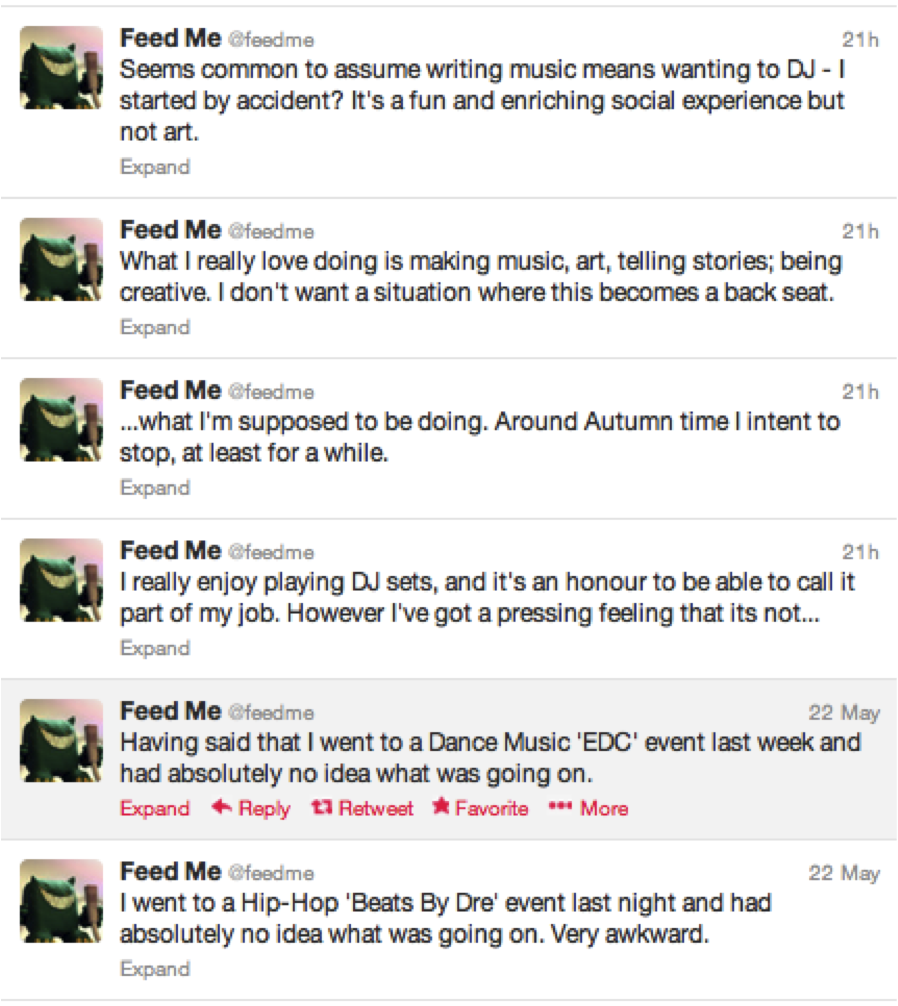Click the Reply arrow icon
The image size is (898, 1006).
coord(222,808)
